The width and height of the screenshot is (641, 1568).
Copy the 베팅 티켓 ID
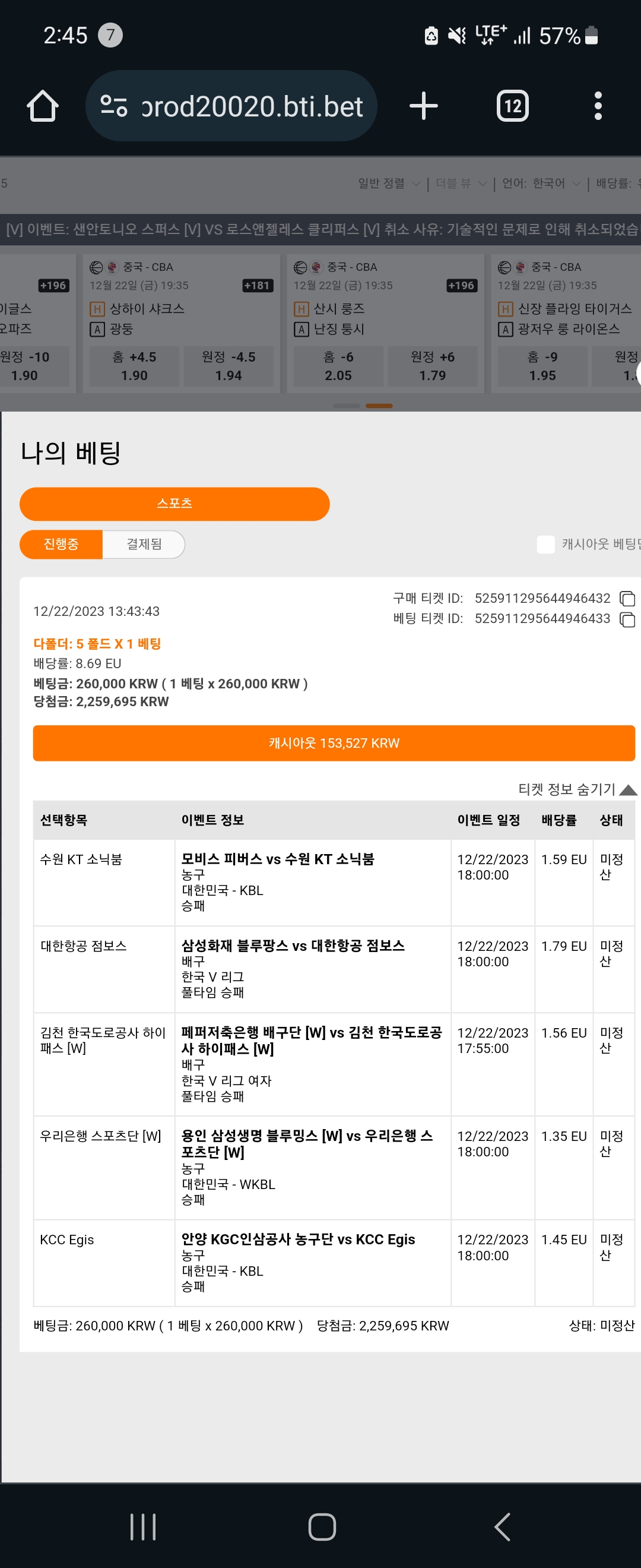coord(626,619)
